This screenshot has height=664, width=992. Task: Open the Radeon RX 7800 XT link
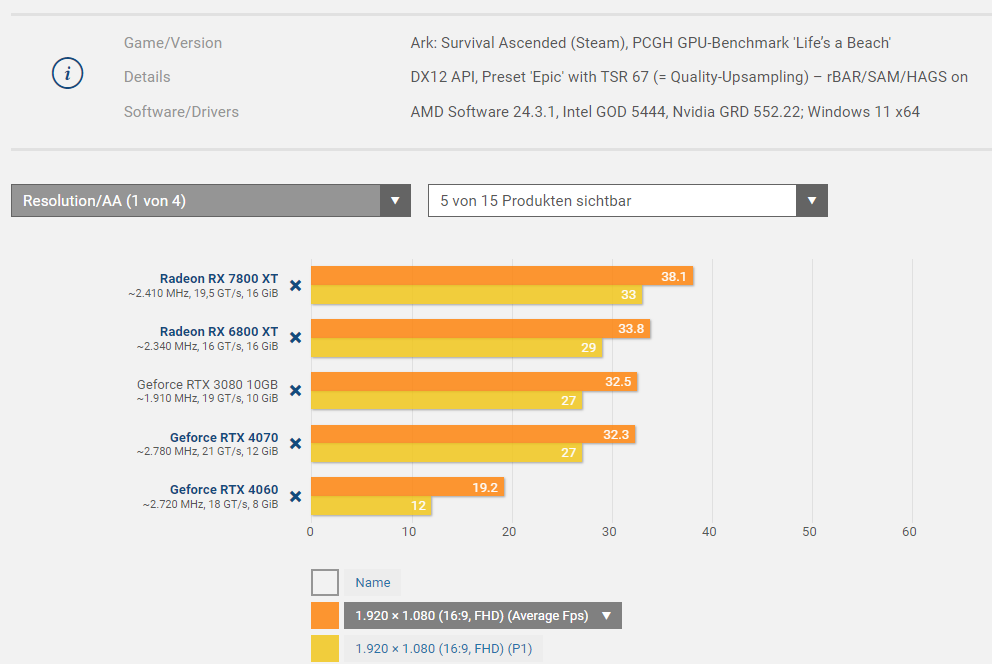click(x=219, y=278)
